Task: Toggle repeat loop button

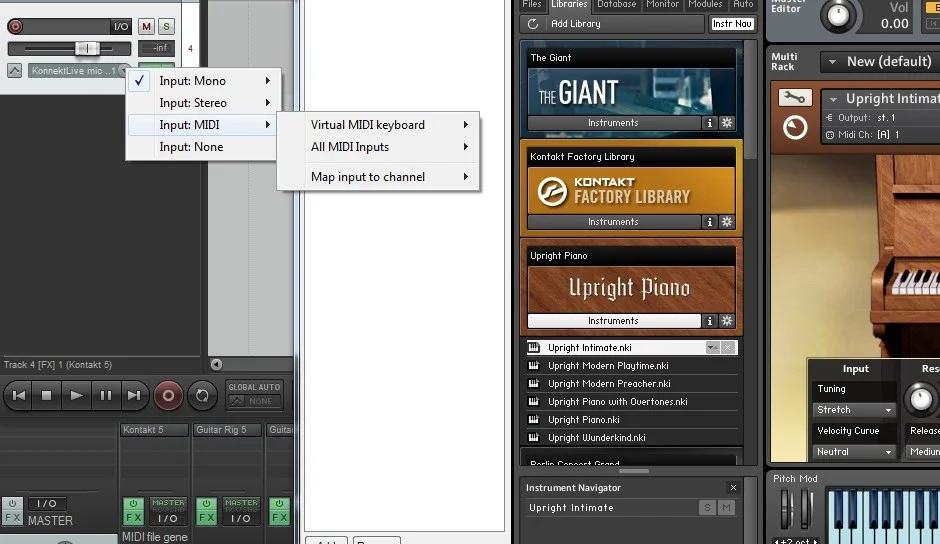Action: pos(202,396)
